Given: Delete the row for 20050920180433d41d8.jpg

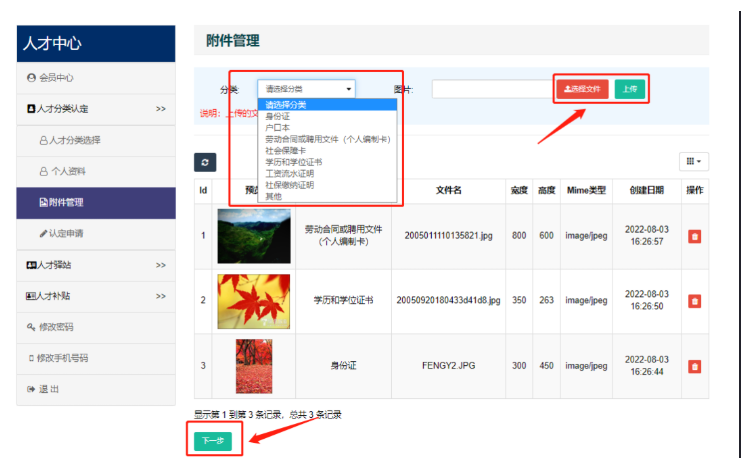Looking at the screenshot, I should click(x=694, y=301).
